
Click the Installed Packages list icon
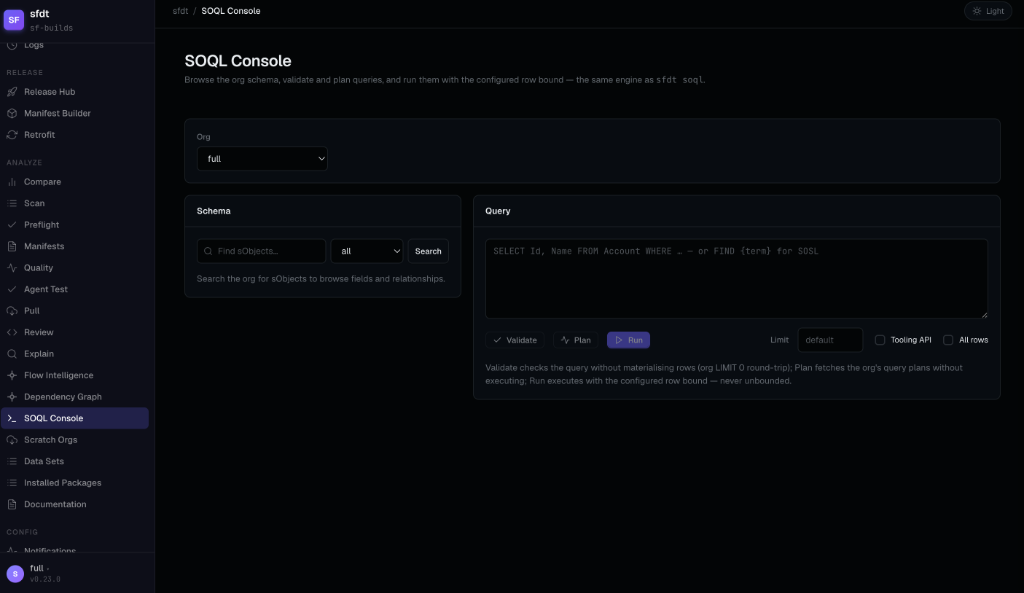click(12, 483)
